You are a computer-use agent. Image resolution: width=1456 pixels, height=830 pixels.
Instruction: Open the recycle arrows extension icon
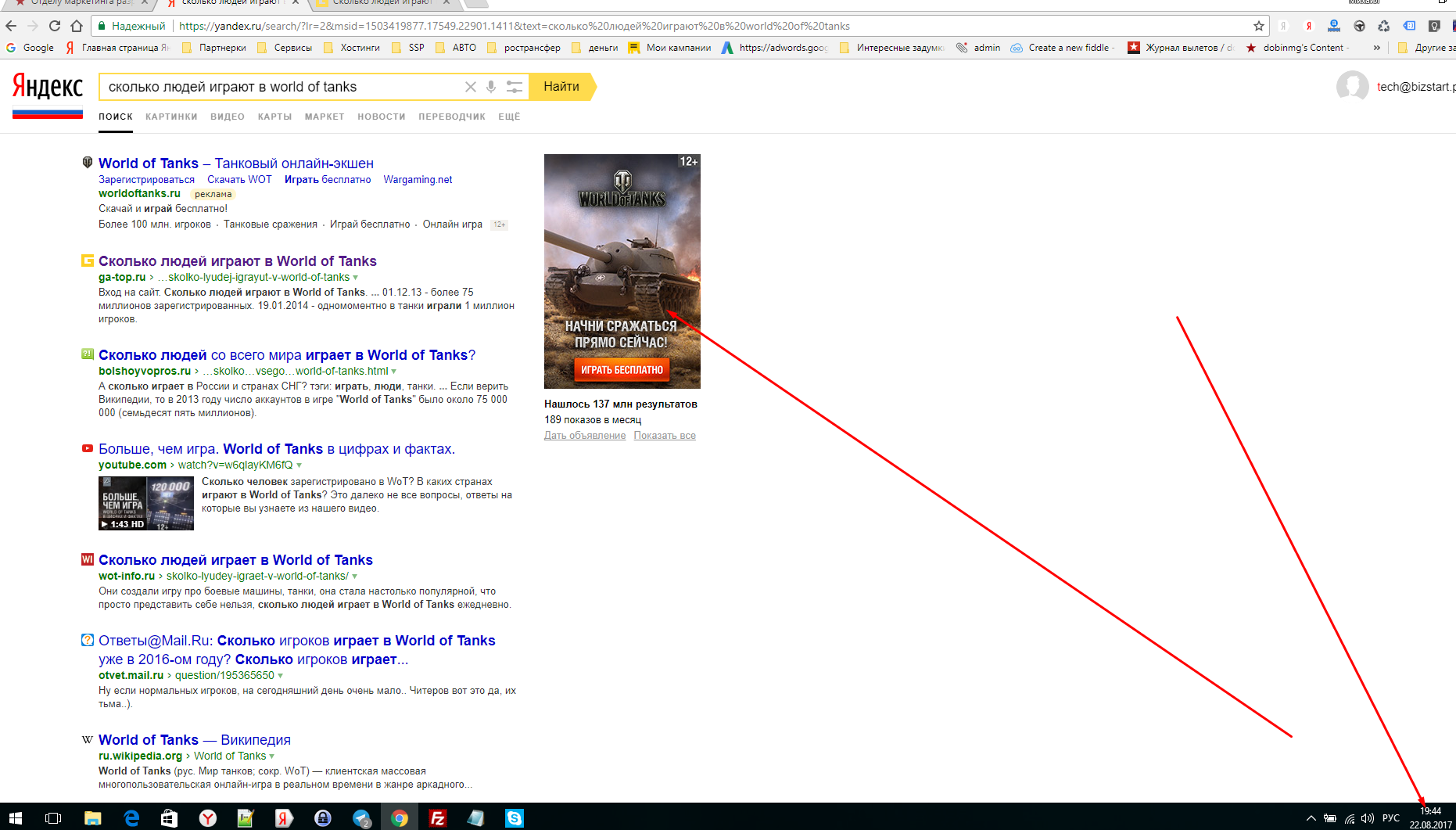click(1384, 26)
